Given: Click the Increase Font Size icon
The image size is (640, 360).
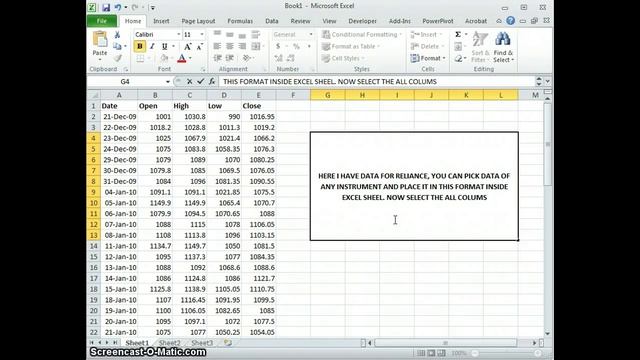Looking at the screenshot, I should [187, 47].
